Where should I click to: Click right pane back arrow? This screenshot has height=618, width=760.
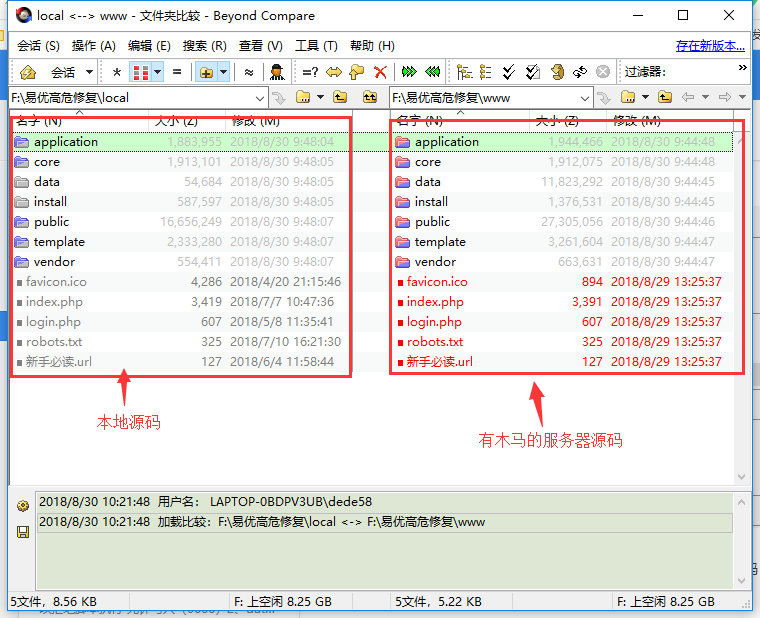688,97
